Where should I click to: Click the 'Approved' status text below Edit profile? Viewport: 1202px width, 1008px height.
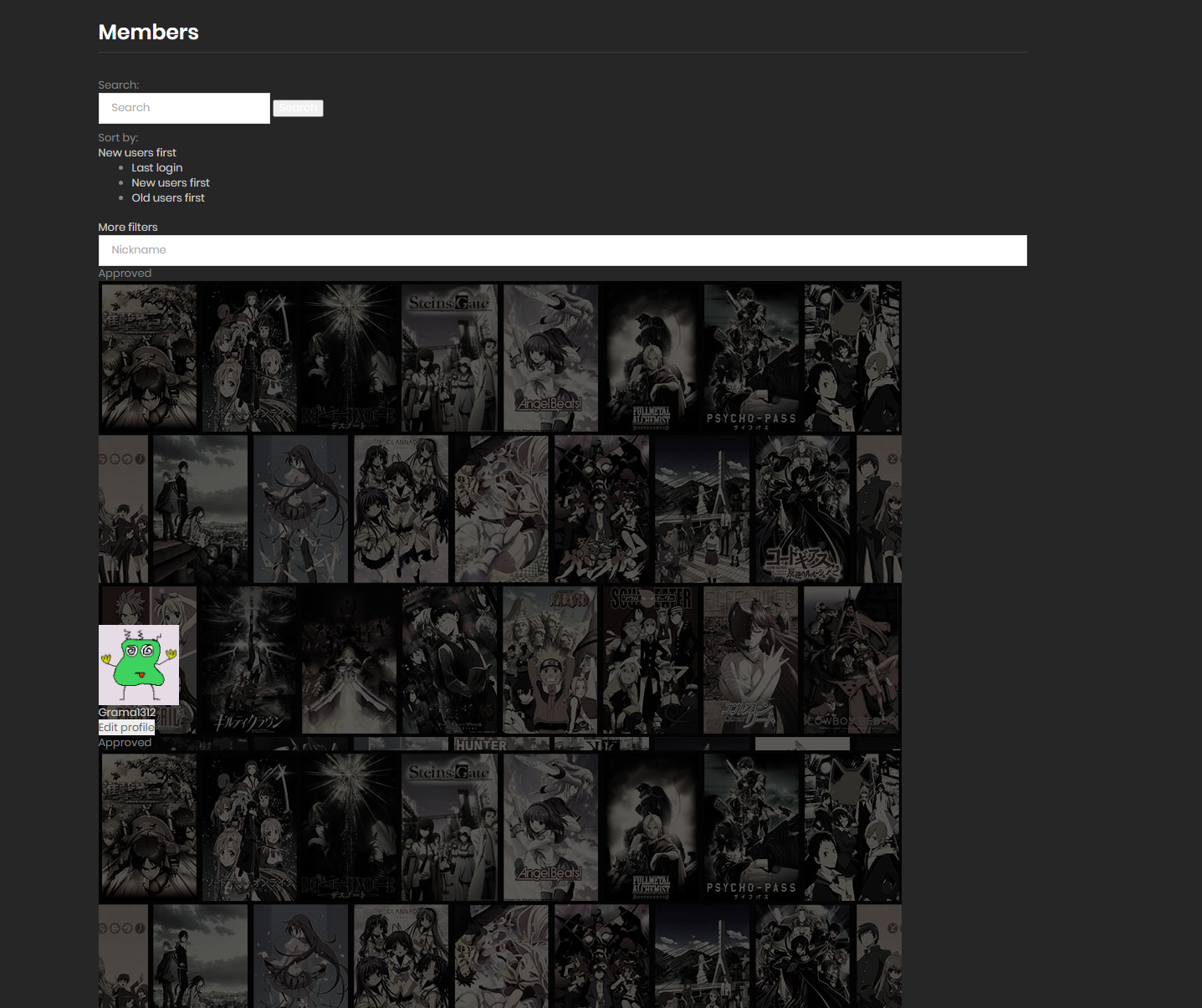(x=125, y=743)
